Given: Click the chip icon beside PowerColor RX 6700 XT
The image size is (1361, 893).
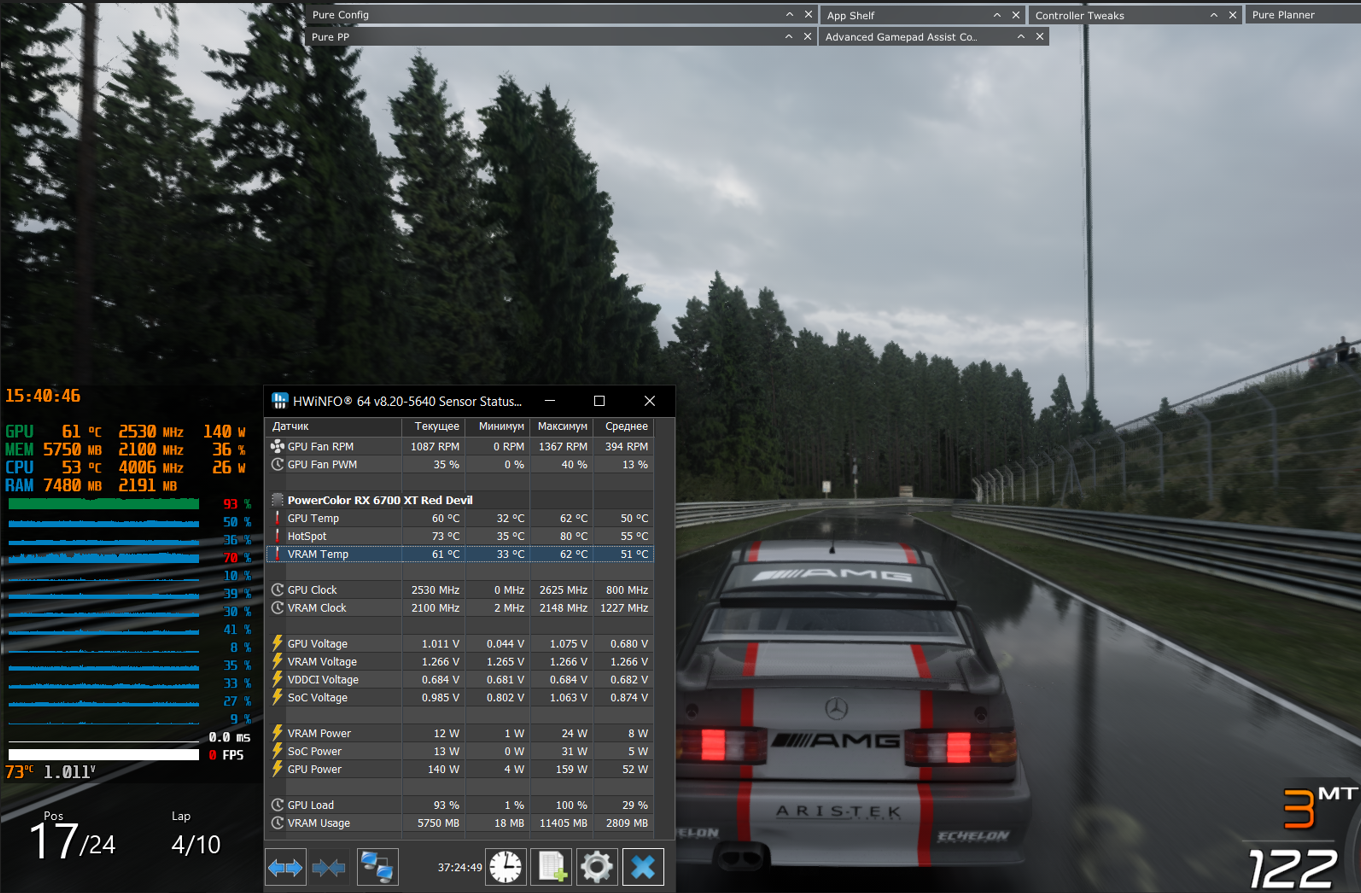Looking at the screenshot, I should pyautogui.click(x=277, y=500).
